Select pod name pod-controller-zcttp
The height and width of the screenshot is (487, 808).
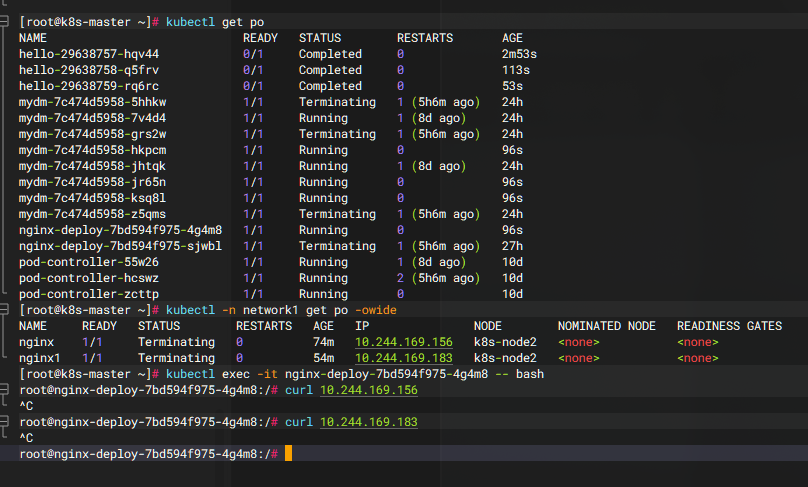[89, 294]
